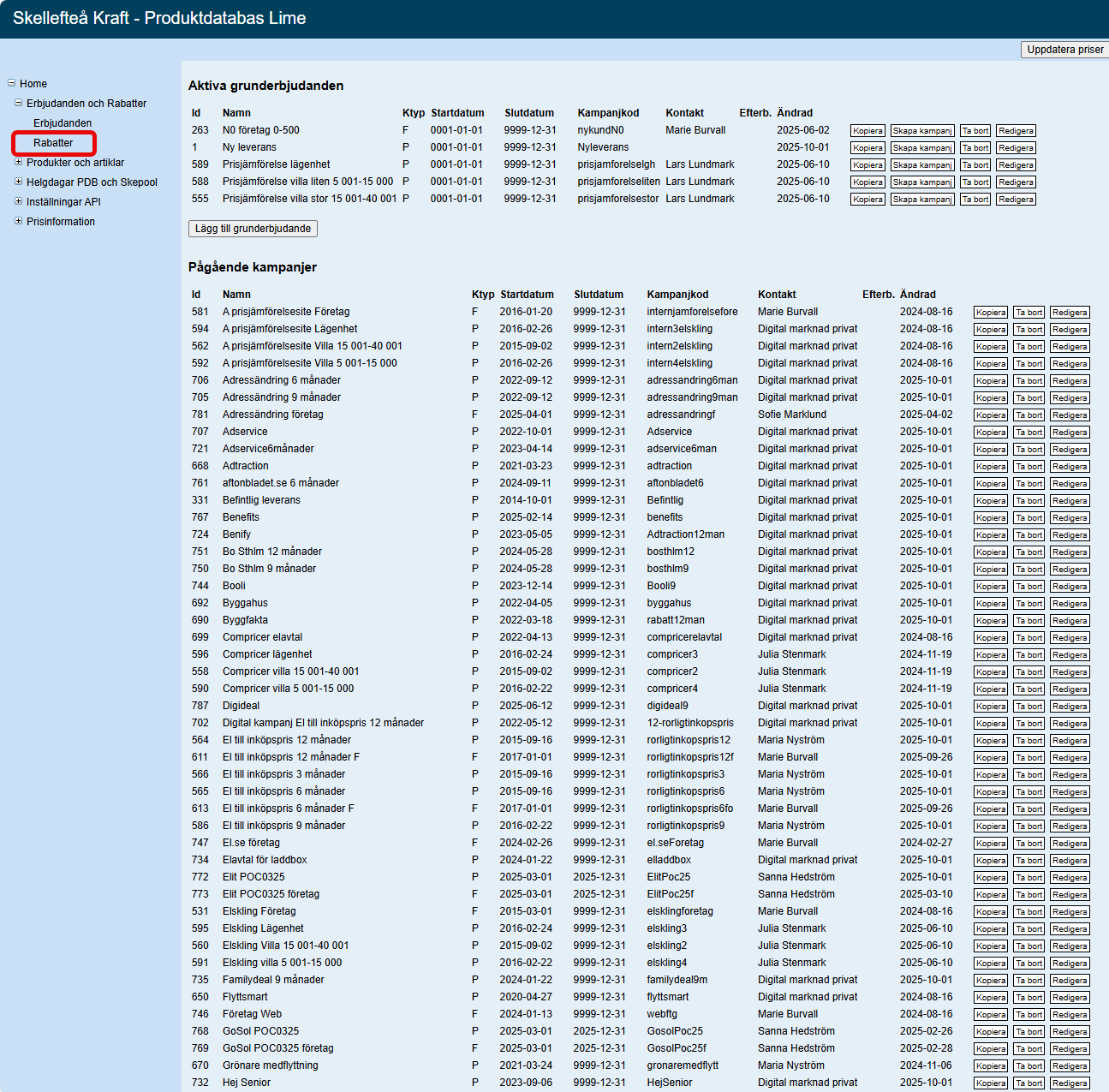
Task: Expand Helgdagar PDB och Skepool node
Action: click(x=19, y=182)
